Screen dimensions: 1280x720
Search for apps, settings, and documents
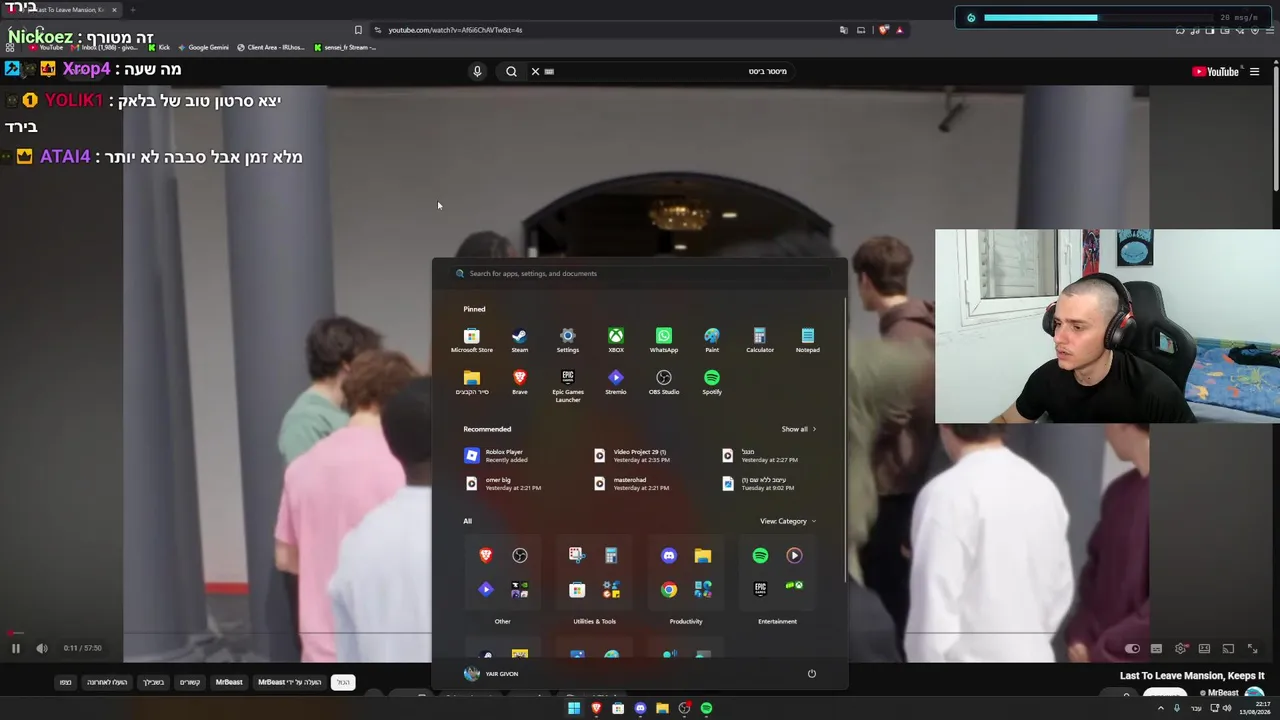(x=640, y=273)
